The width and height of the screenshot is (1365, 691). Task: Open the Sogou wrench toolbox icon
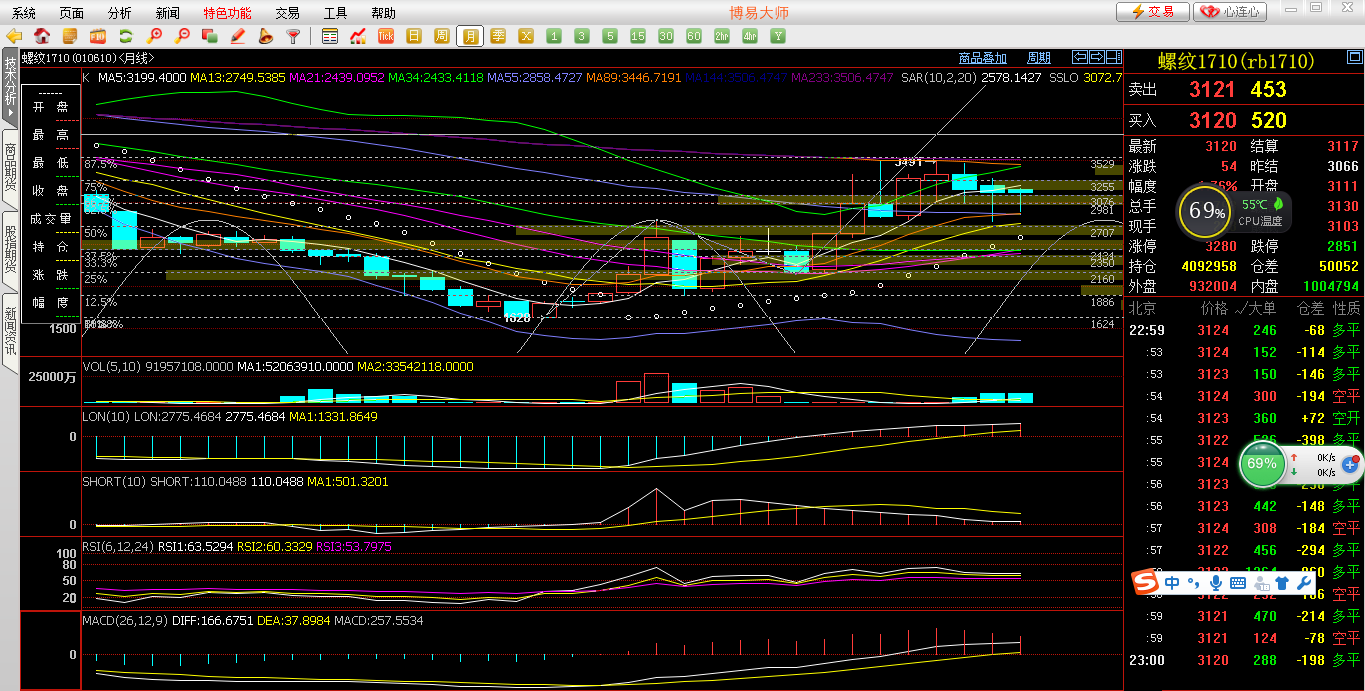1303,582
